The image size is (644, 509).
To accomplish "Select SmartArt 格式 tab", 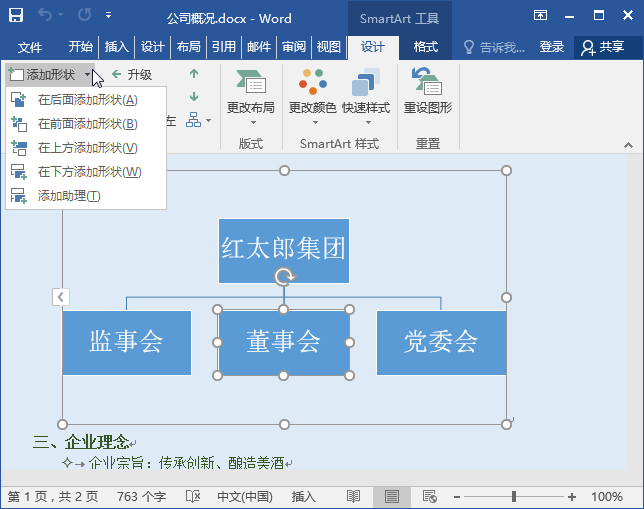I will tap(426, 47).
